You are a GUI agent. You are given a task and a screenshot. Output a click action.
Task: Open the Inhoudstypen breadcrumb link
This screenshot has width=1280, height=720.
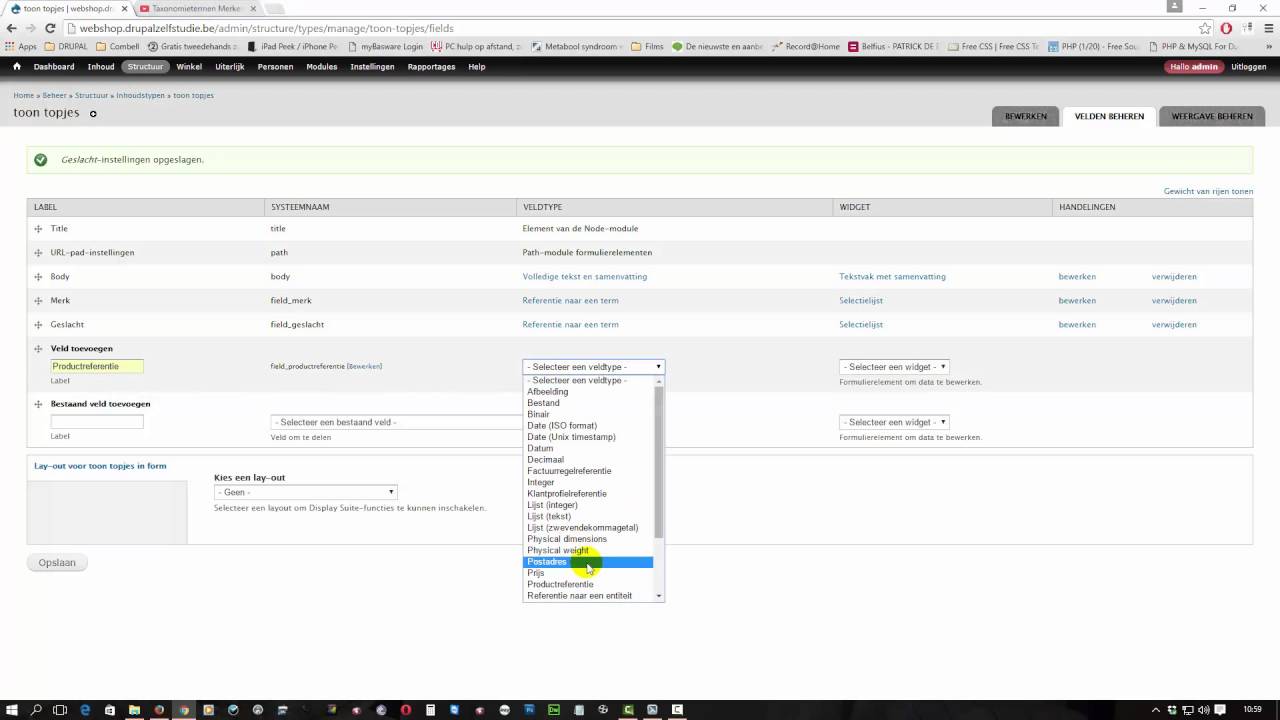click(140, 95)
